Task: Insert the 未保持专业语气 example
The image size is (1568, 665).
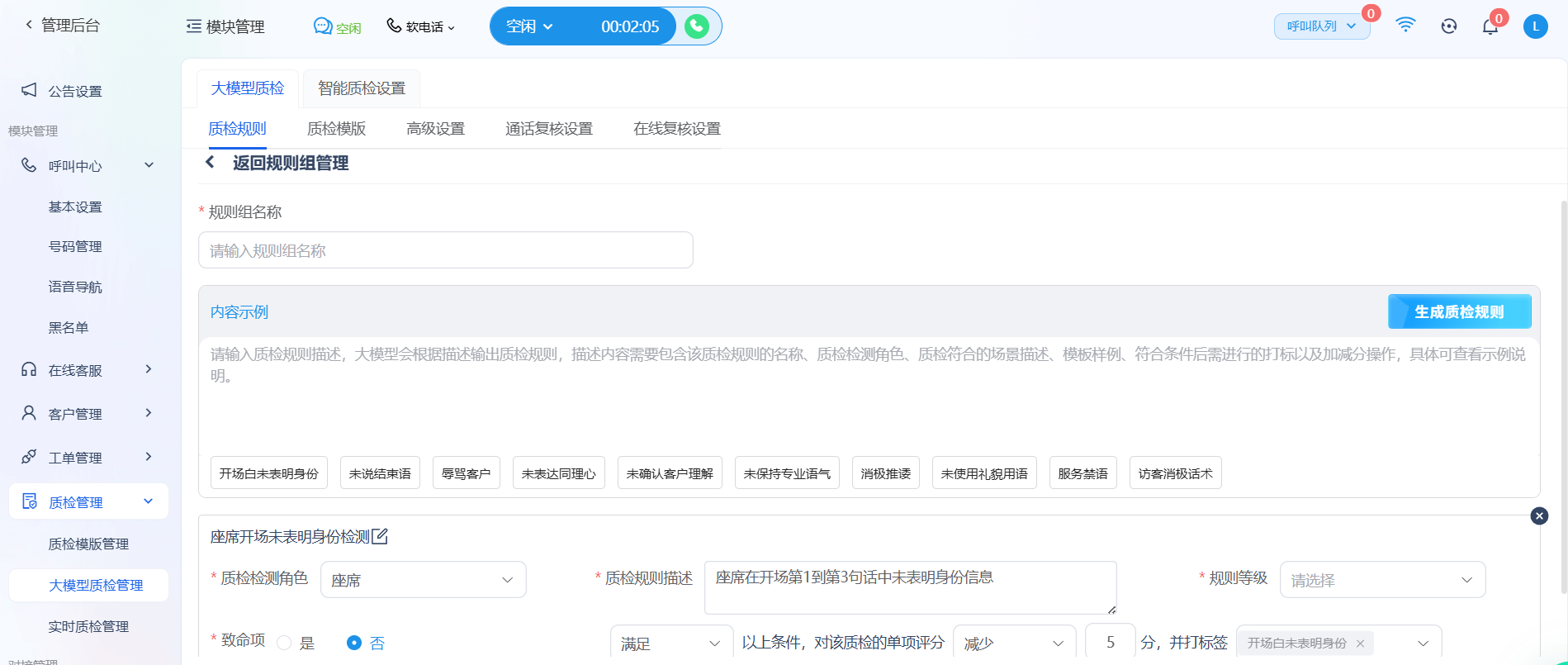Action: (x=787, y=473)
